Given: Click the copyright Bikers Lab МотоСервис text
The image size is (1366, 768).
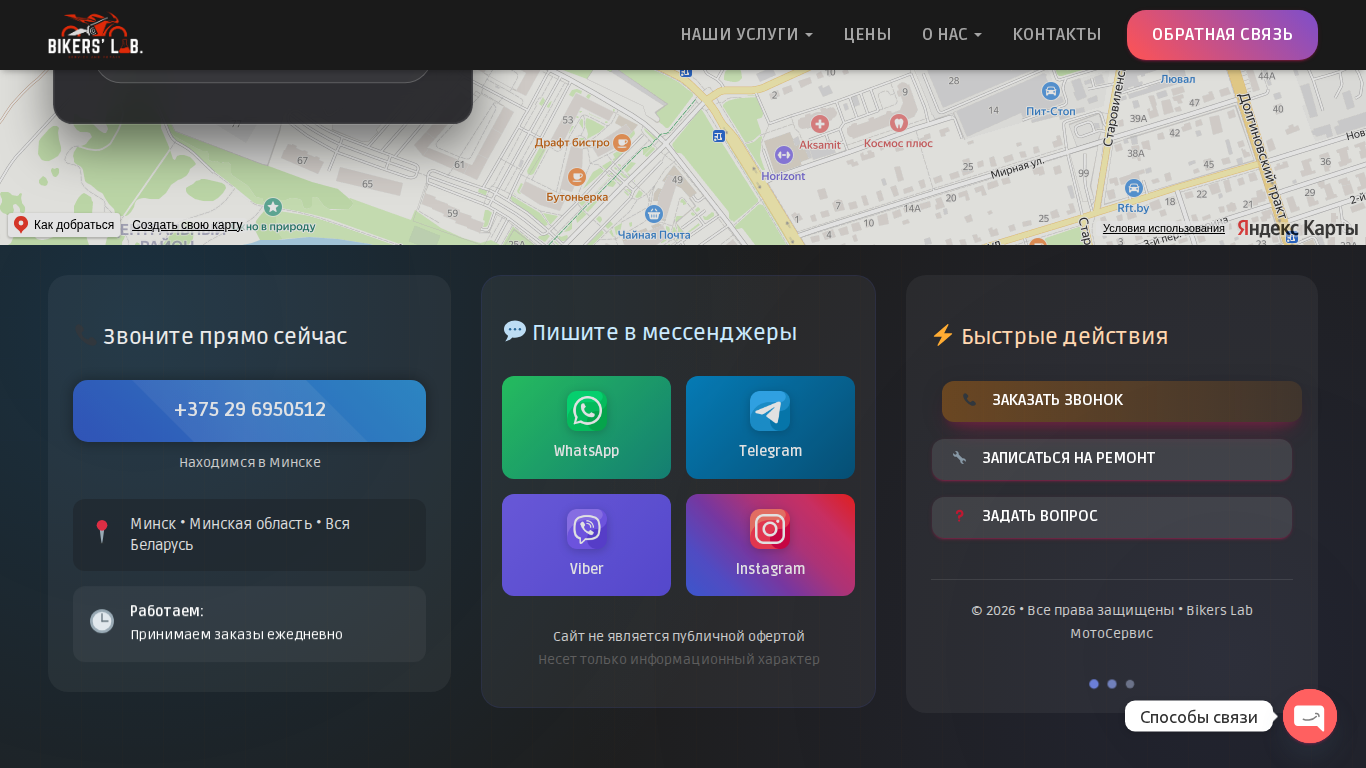Looking at the screenshot, I should [1112, 621].
